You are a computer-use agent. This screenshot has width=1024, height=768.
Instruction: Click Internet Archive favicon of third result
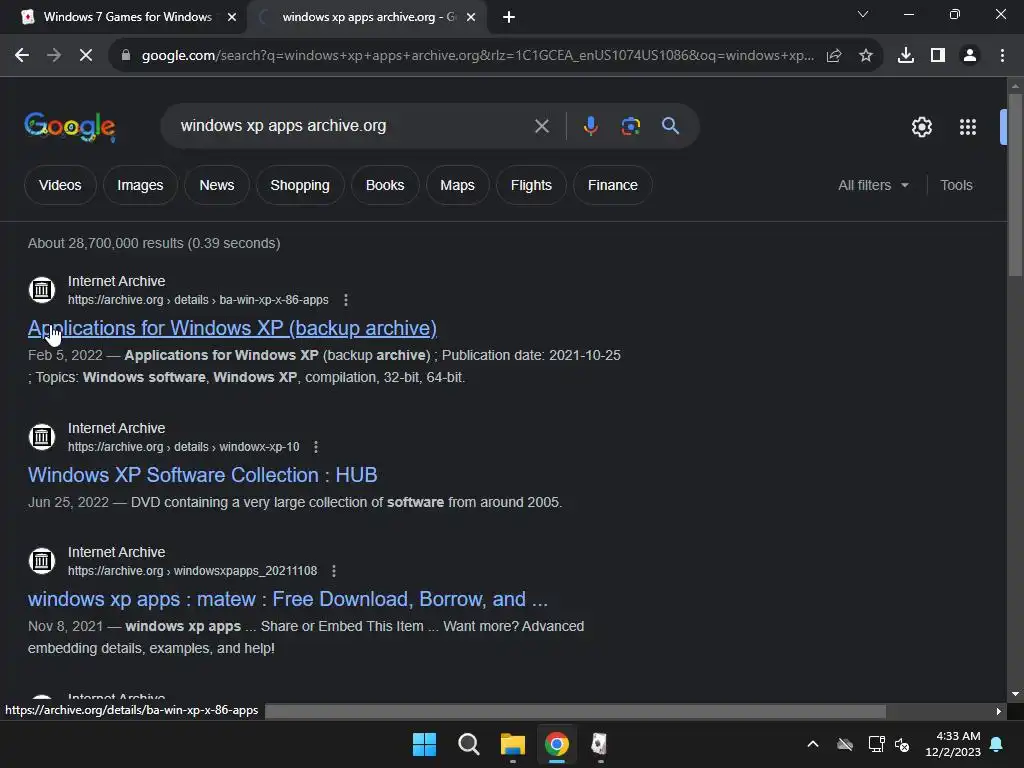click(x=42, y=560)
